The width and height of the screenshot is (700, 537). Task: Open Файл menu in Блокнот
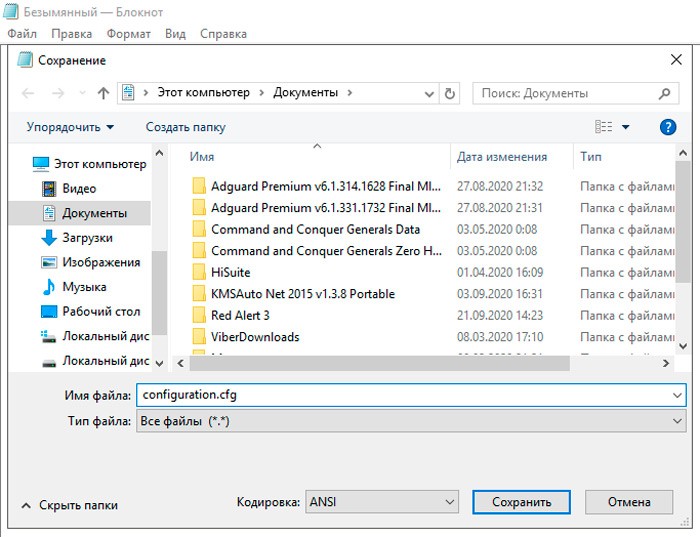[22, 34]
